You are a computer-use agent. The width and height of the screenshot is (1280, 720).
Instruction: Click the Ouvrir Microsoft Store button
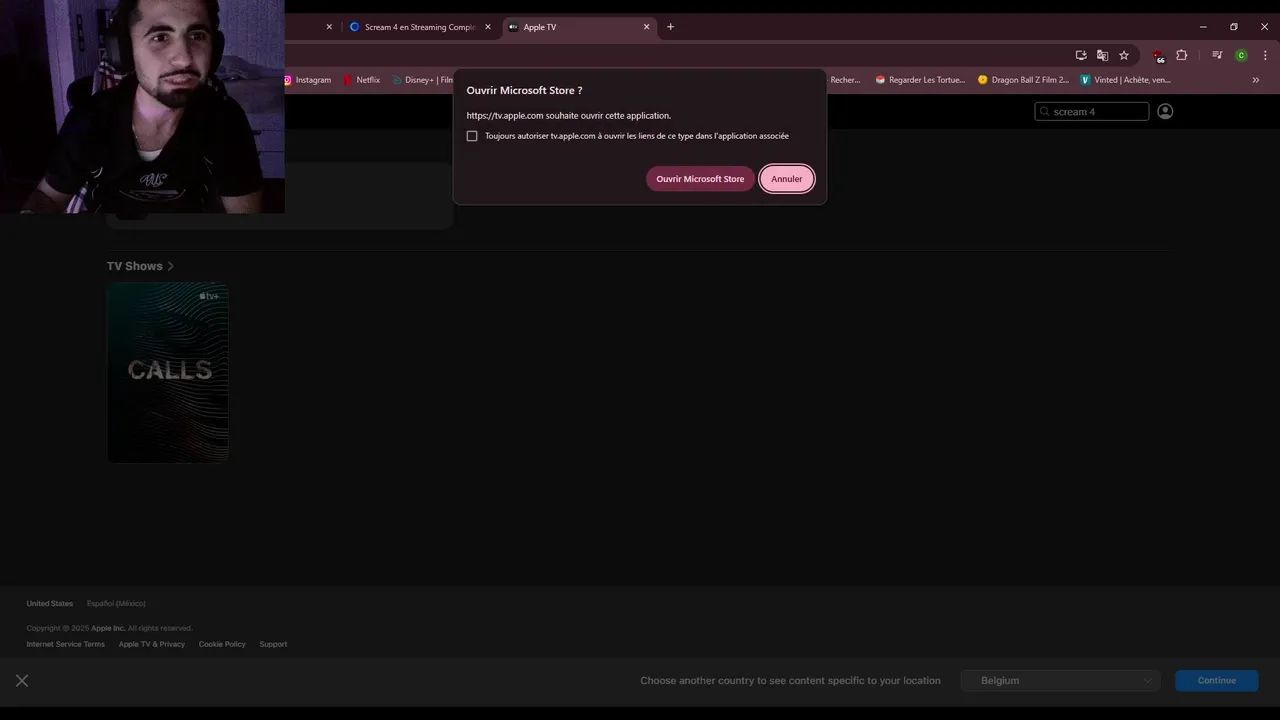tap(700, 179)
